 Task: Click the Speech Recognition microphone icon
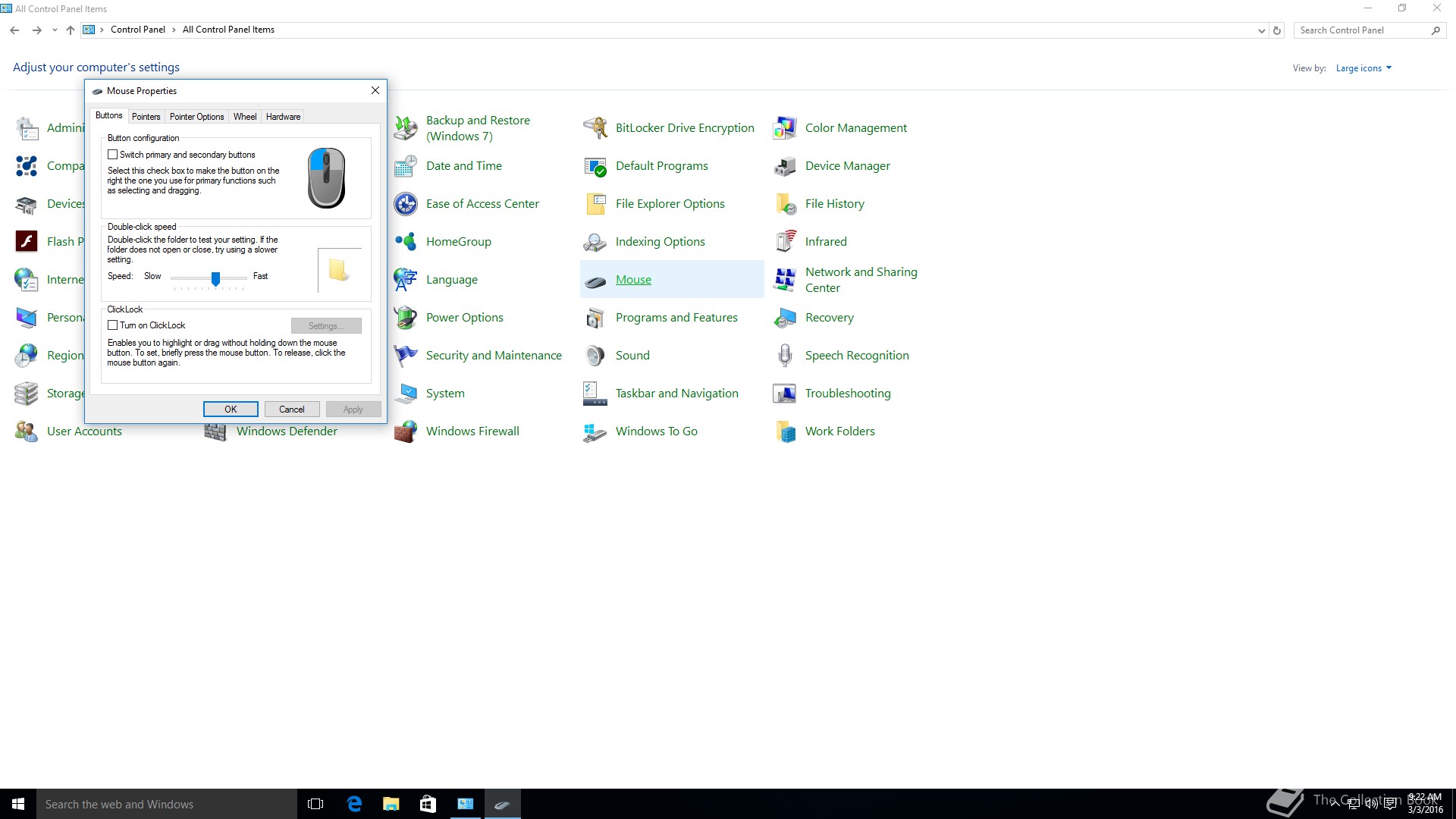pyautogui.click(x=785, y=356)
